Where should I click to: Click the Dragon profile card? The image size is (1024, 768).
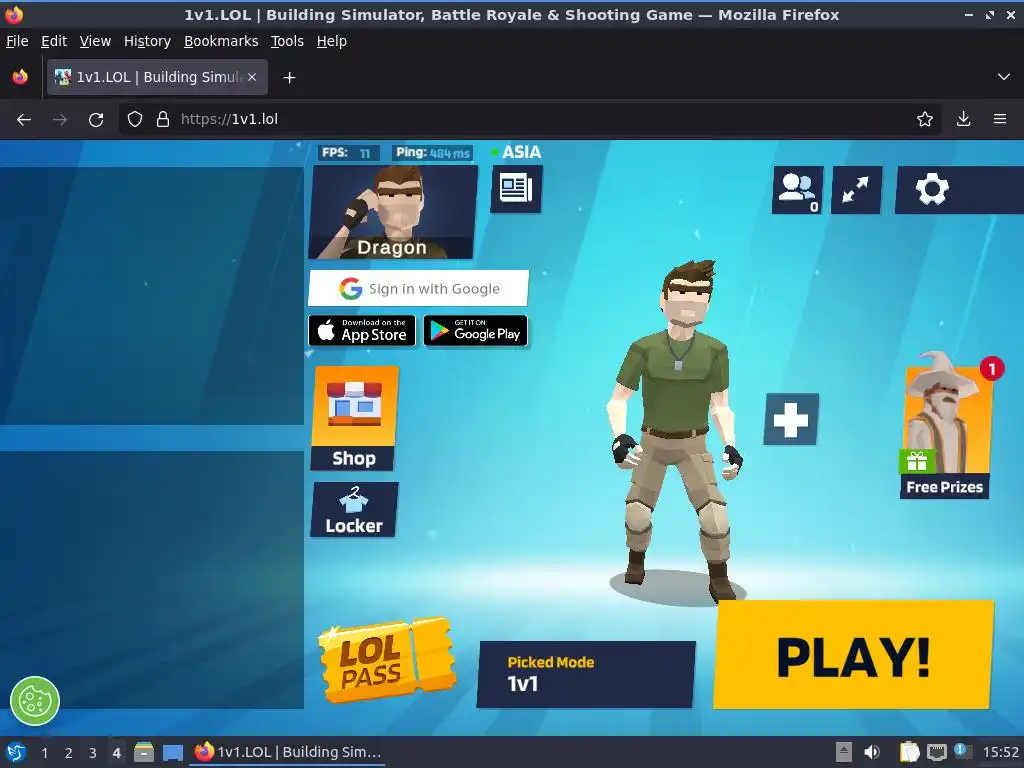click(x=393, y=212)
